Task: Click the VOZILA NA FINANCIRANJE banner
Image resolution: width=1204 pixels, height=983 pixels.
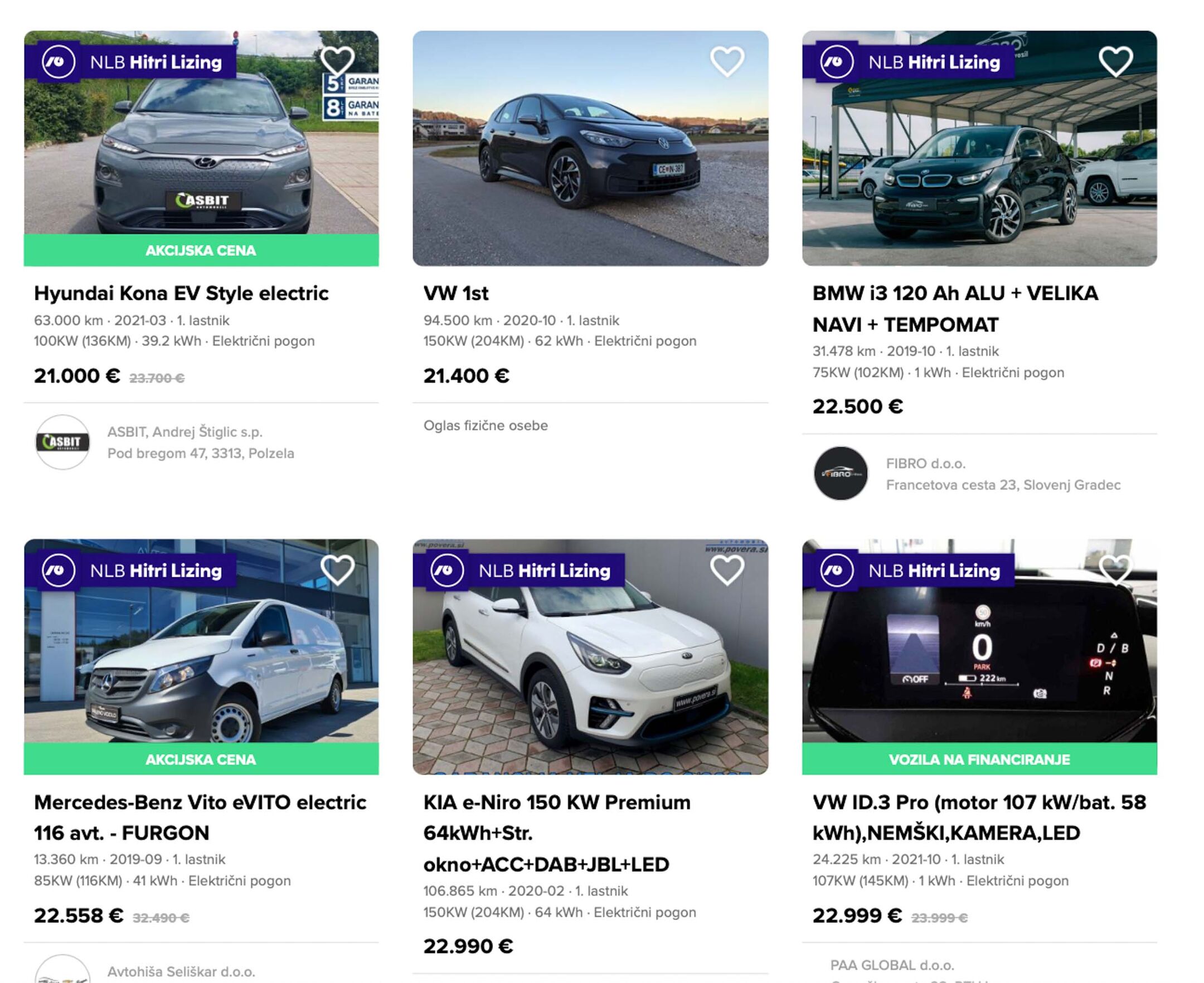Action: pyautogui.click(x=979, y=760)
